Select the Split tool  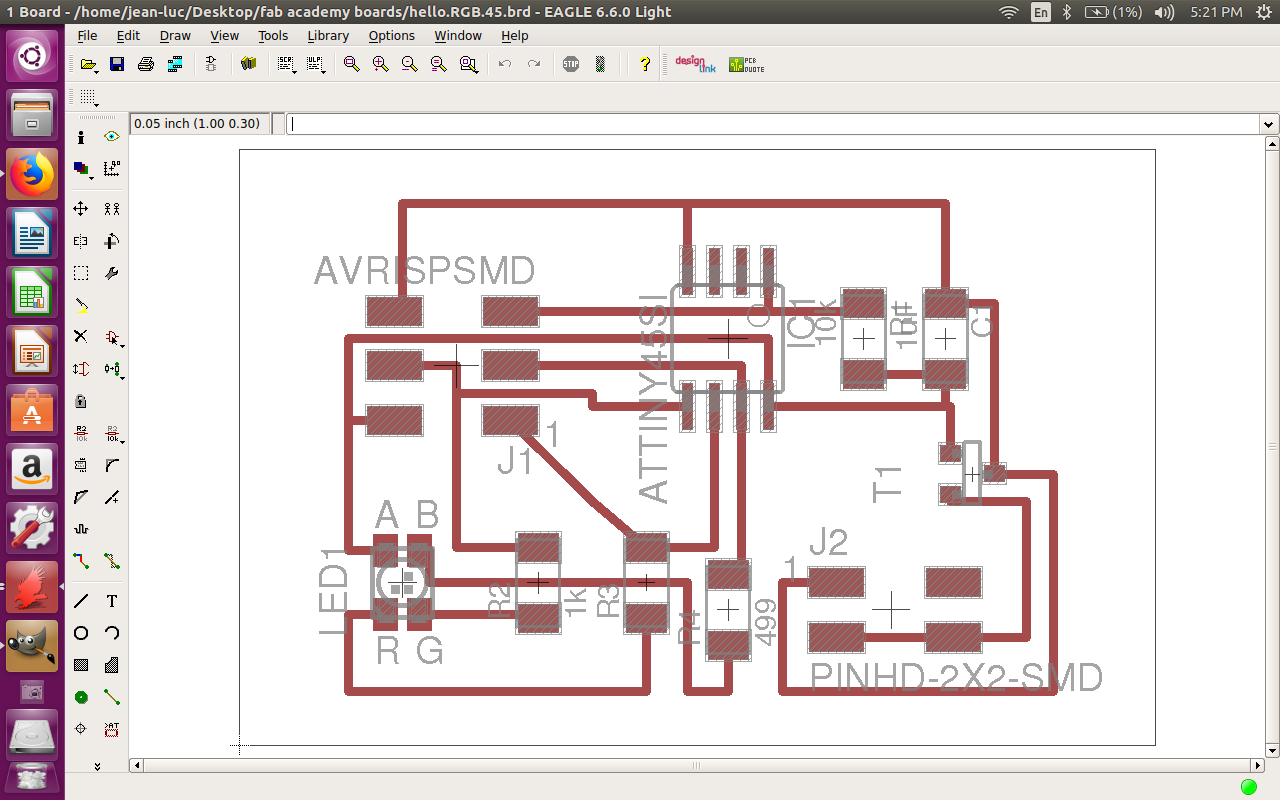coord(81,497)
